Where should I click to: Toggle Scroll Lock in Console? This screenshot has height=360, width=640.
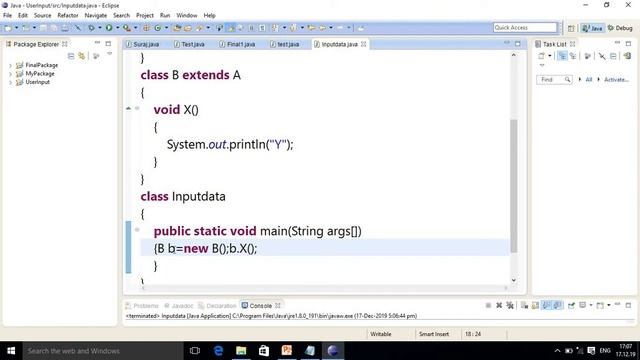pyautogui.click(x=535, y=305)
